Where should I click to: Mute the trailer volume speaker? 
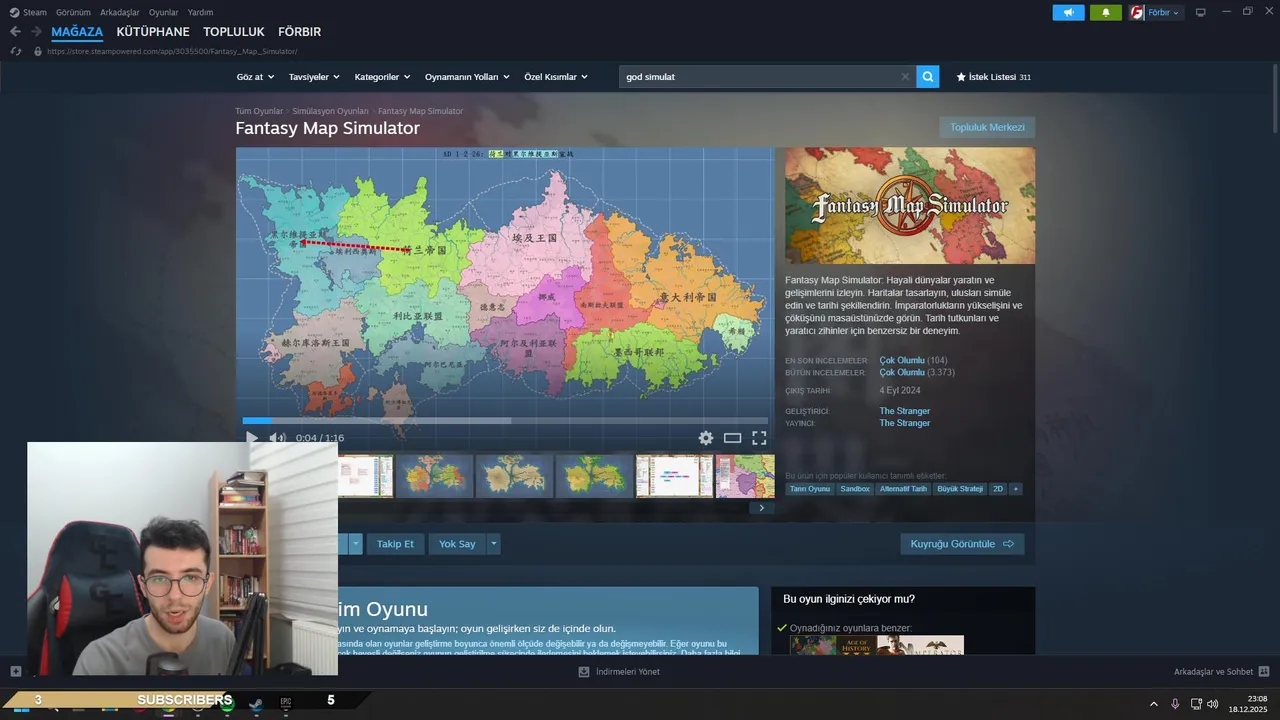277,438
